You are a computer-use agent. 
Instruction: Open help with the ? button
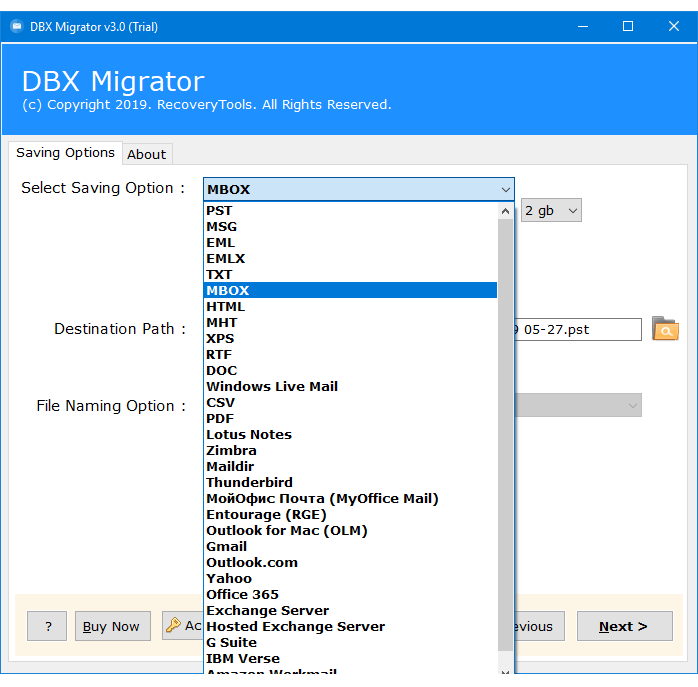point(47,626)
